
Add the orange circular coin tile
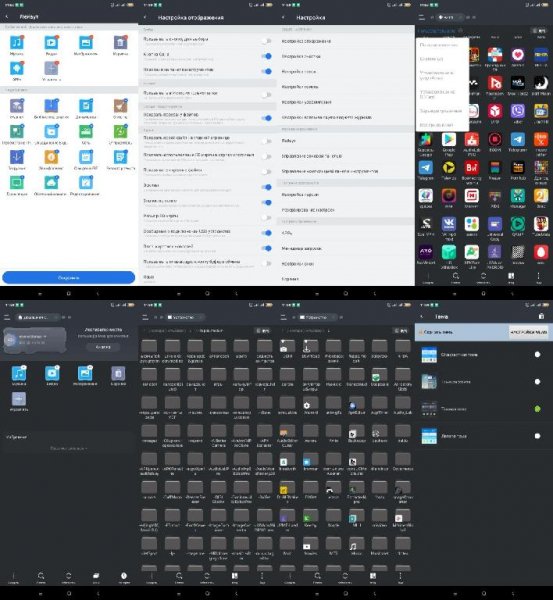point(51,157)
